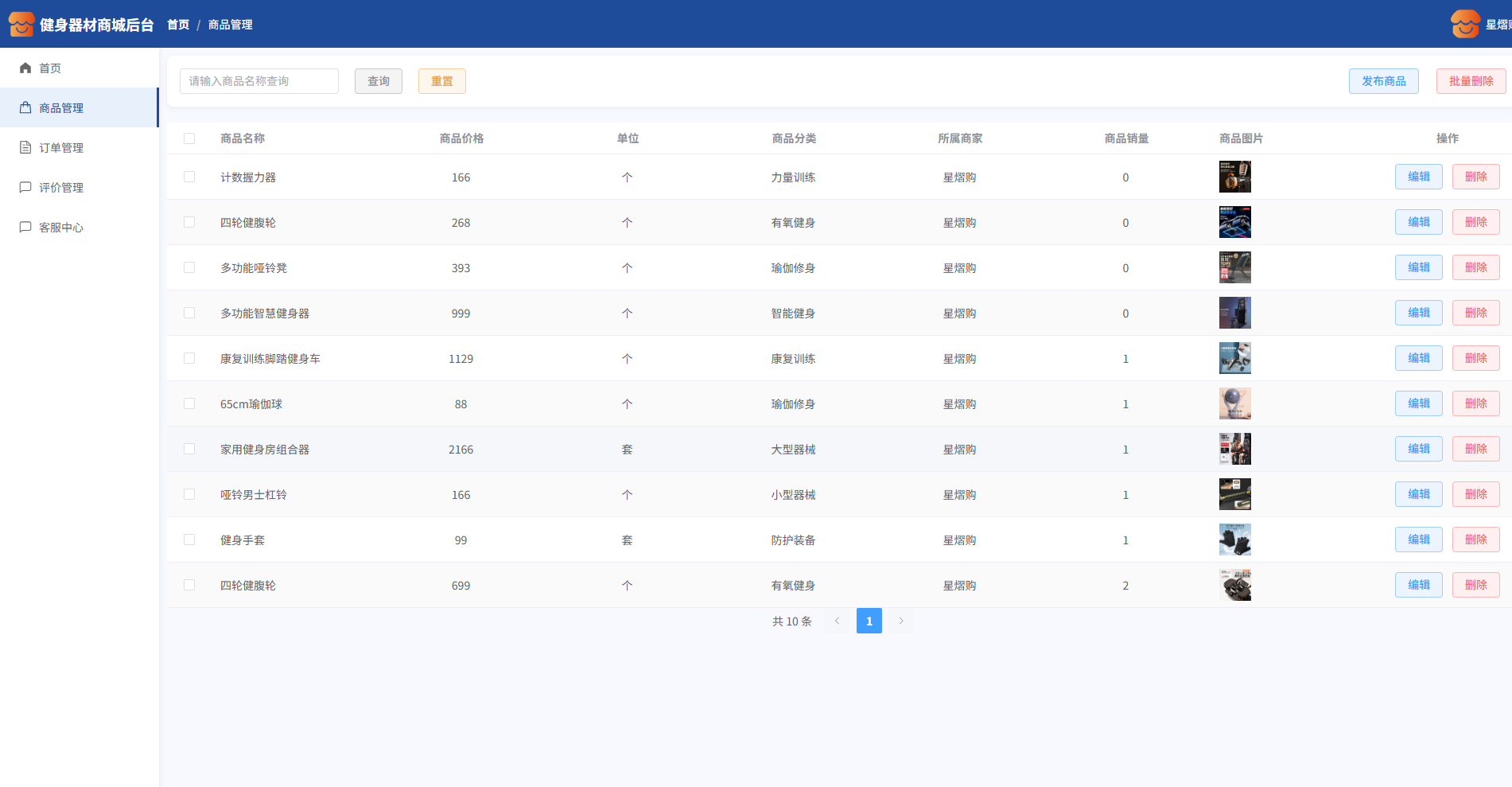
Task: Open 首页 breadcrumb link in header
Action: [178, 25]
